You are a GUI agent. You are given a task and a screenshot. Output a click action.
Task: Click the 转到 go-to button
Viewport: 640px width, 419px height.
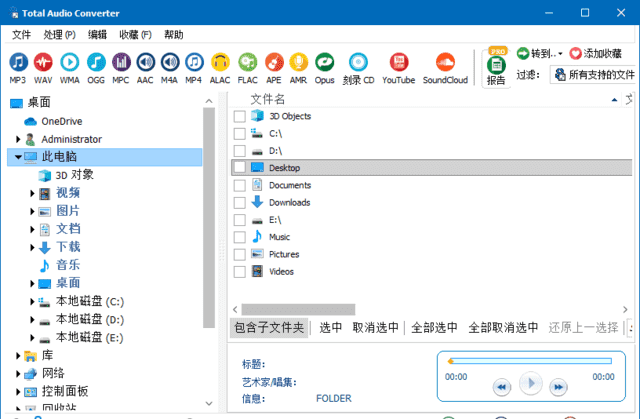pyautogui.click(x=540, y=53)
